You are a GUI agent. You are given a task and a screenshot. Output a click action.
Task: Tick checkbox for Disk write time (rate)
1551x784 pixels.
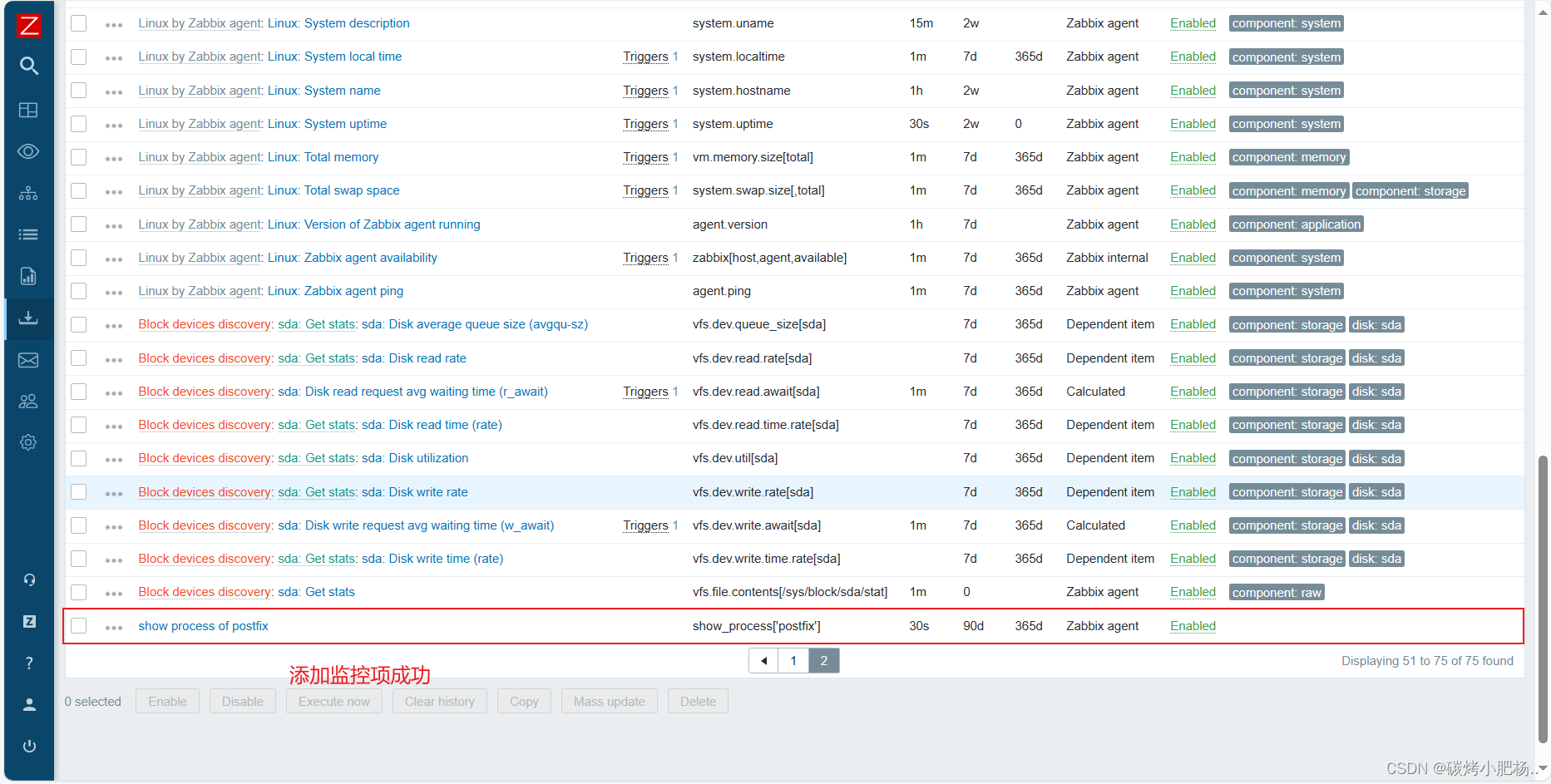pos(79,559)
